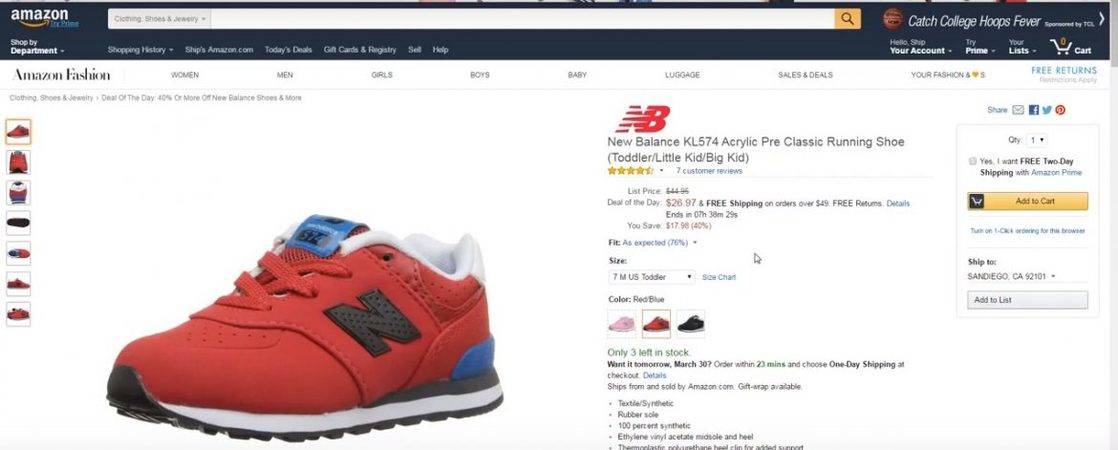Open the 7 customer reviews link

pyautogui.click(x=709, y=171)
